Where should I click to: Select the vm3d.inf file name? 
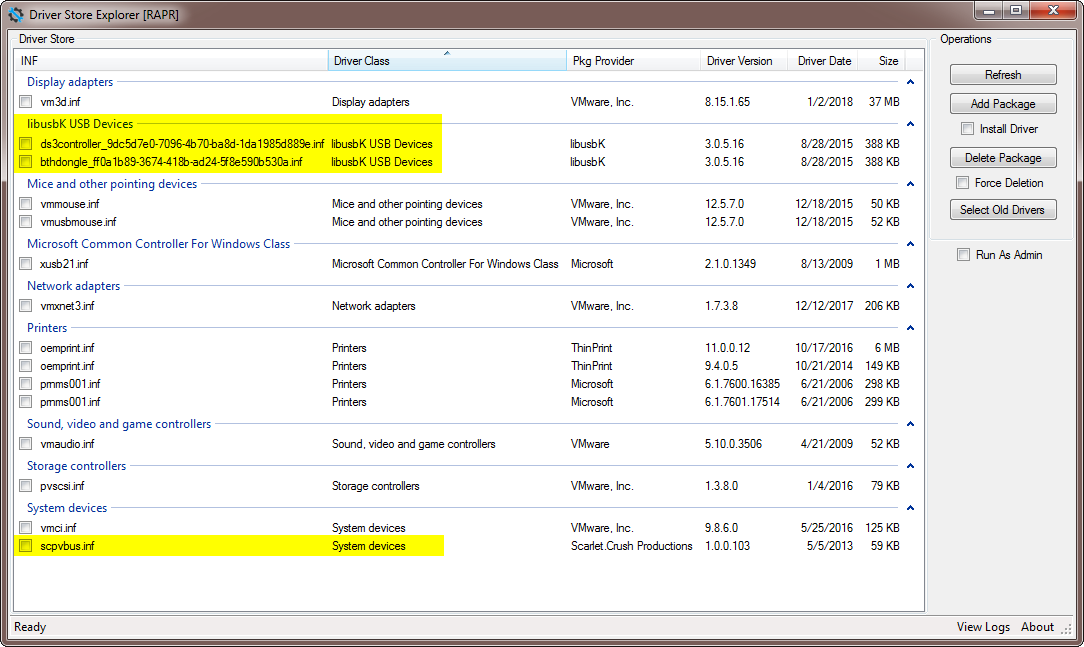click(x=60, y=102)
